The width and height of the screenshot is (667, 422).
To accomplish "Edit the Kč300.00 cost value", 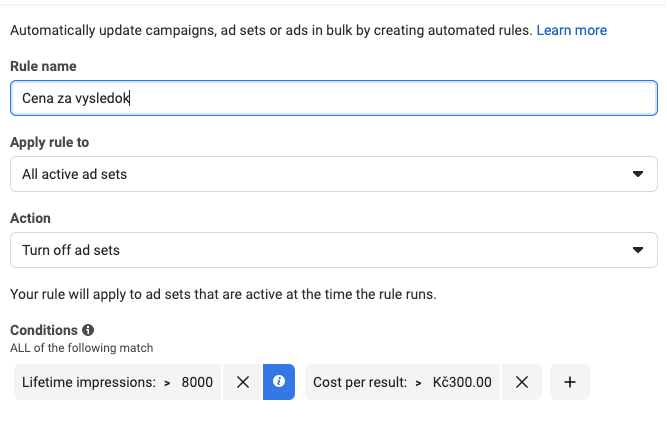I will click(x=462, y=382).
